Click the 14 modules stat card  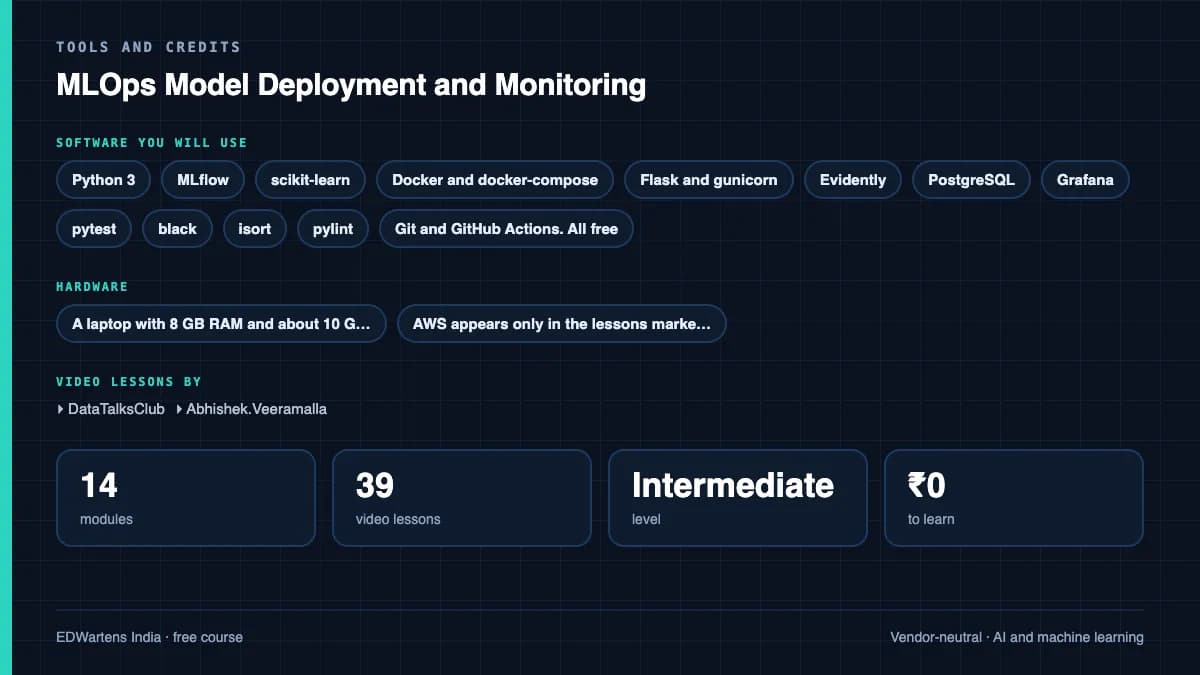[x=186, y=498]
